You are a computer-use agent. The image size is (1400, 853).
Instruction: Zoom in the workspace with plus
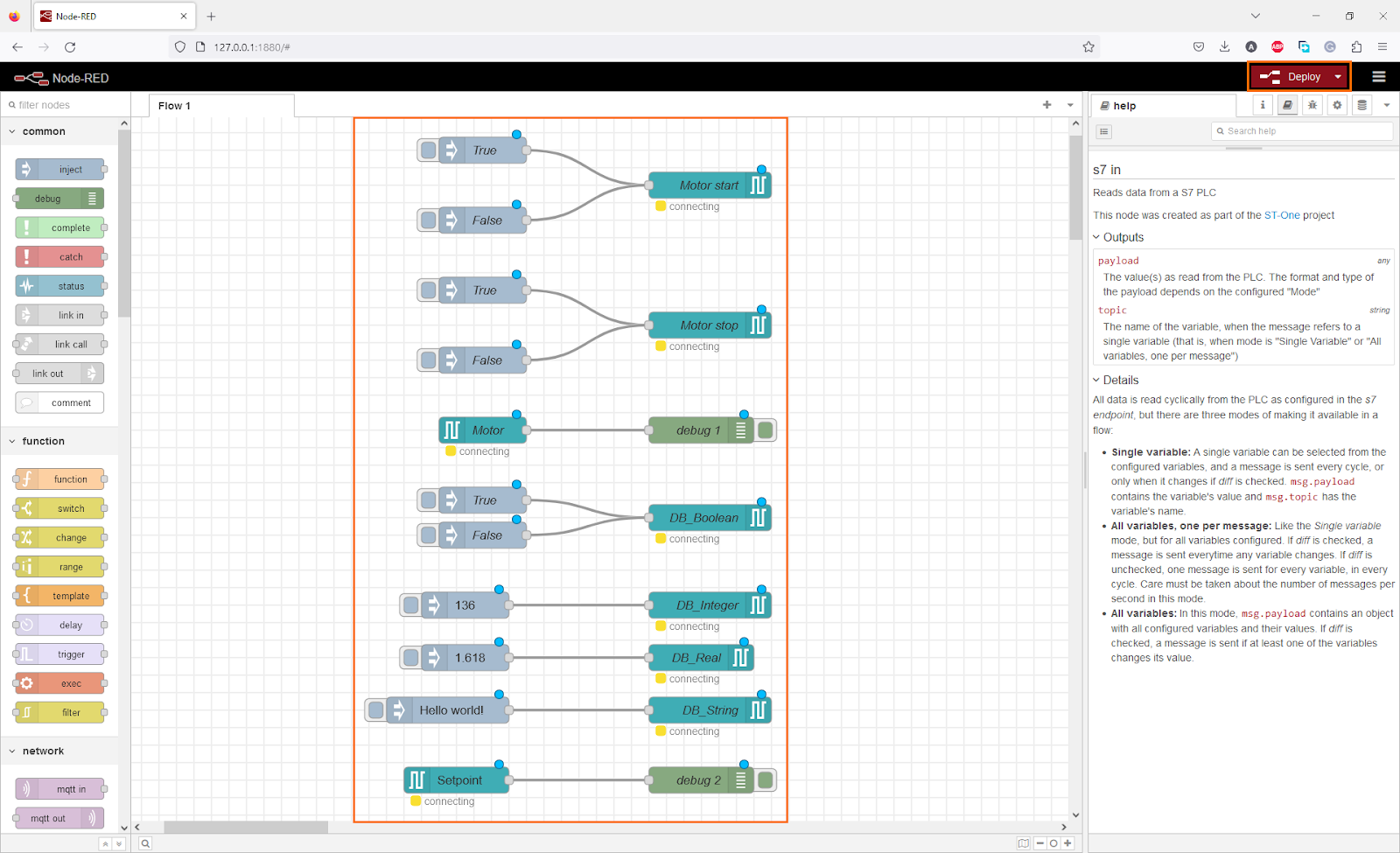(x=1067, y=843)
